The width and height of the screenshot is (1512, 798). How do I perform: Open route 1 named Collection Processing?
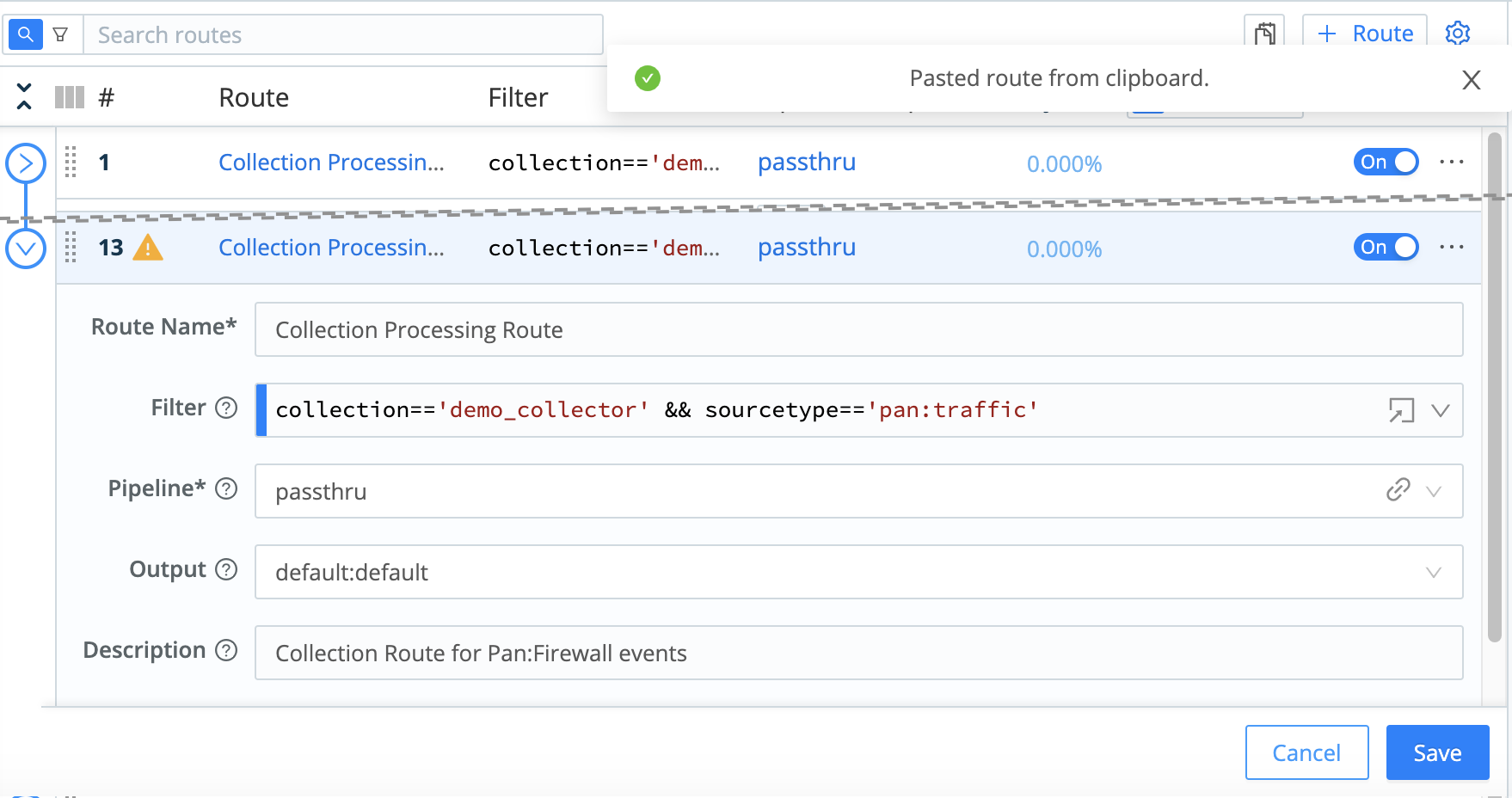(x=332, y=162)
